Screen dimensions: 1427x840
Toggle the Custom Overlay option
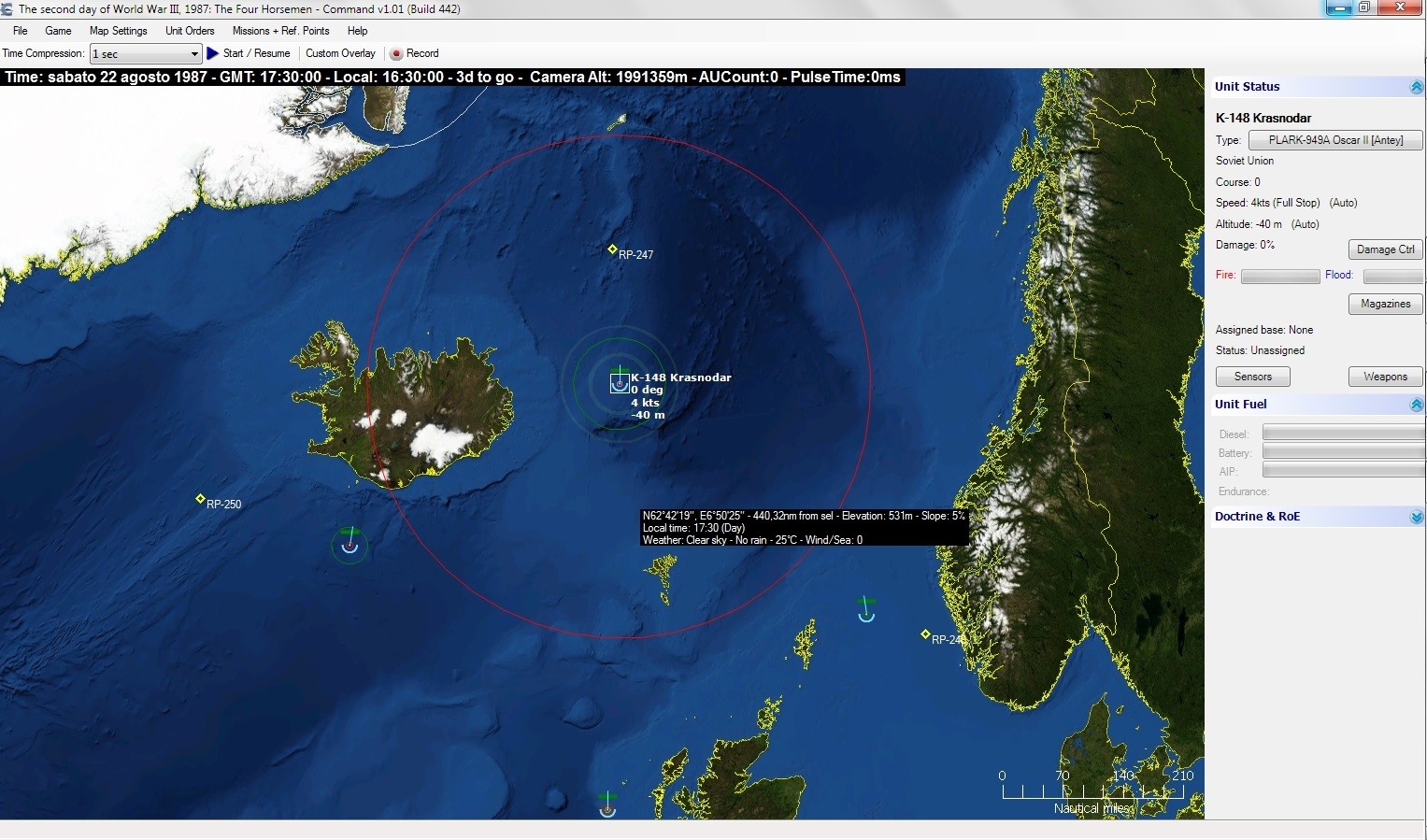tap(340, 54)
